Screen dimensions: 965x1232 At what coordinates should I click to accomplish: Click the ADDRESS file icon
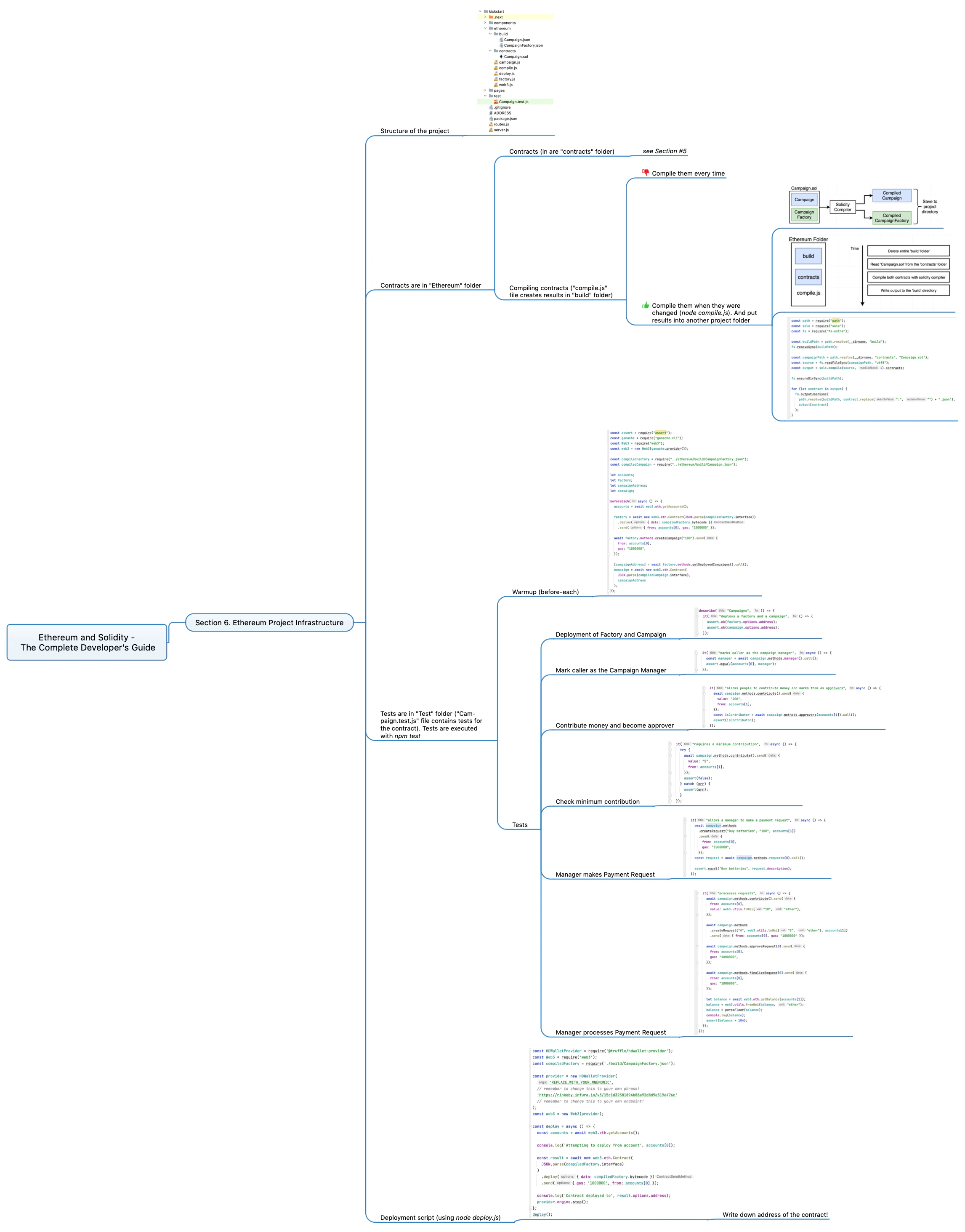(x=491, y=113)
